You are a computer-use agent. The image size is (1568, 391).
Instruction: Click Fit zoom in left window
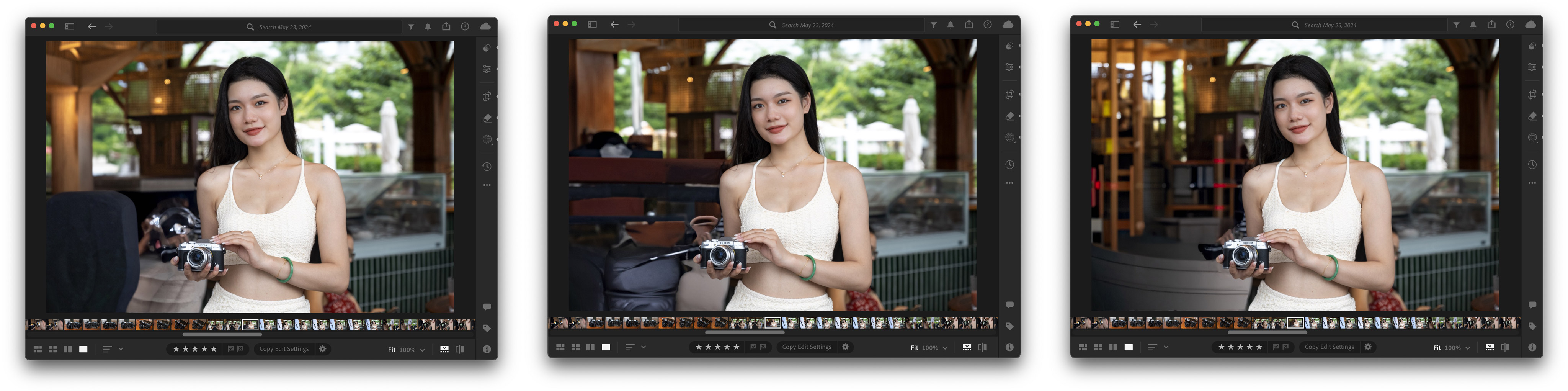click(x=392, y=350)
